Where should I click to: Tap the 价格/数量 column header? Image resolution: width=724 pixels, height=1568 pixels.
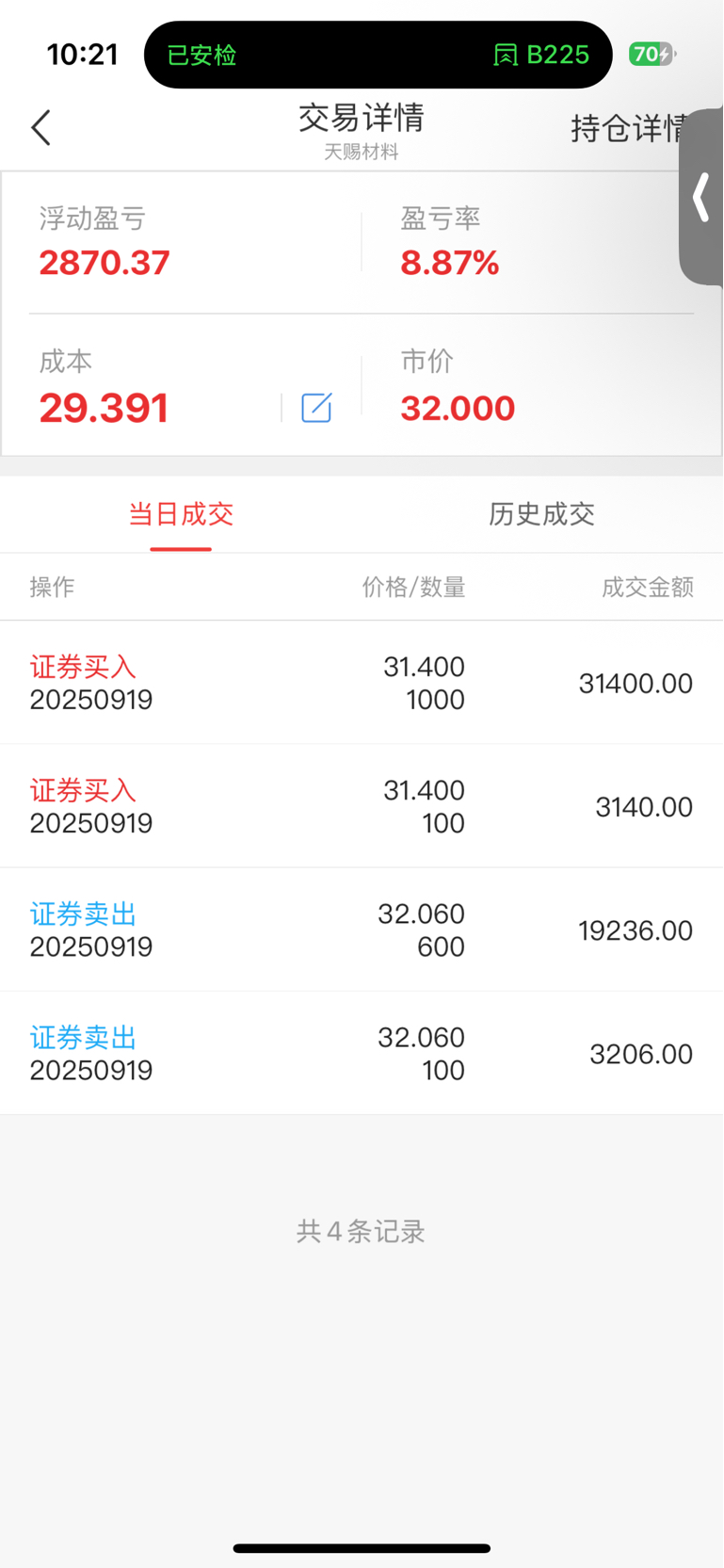click(x=414, y=588)
